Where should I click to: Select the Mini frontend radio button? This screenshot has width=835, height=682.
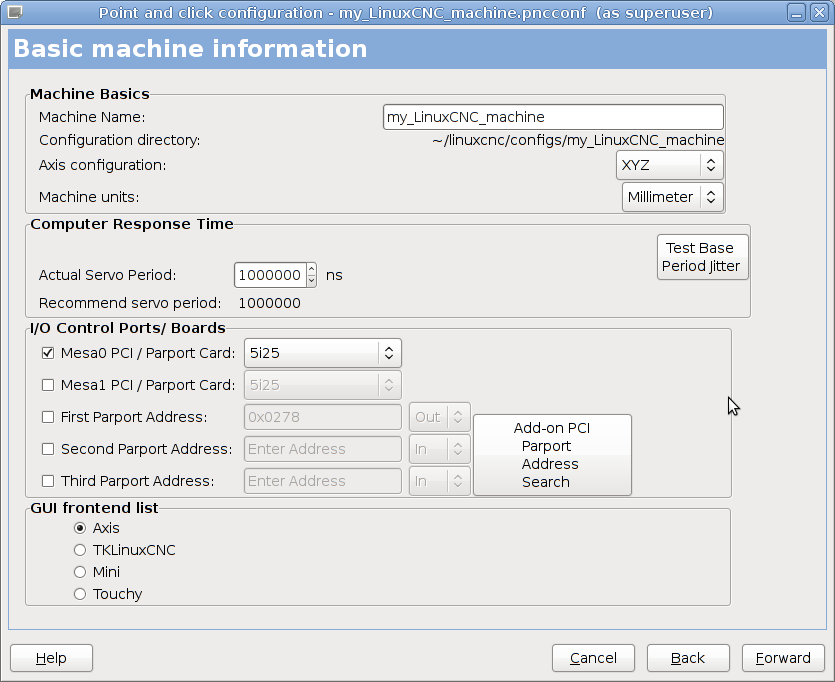[x=80, y=572]
